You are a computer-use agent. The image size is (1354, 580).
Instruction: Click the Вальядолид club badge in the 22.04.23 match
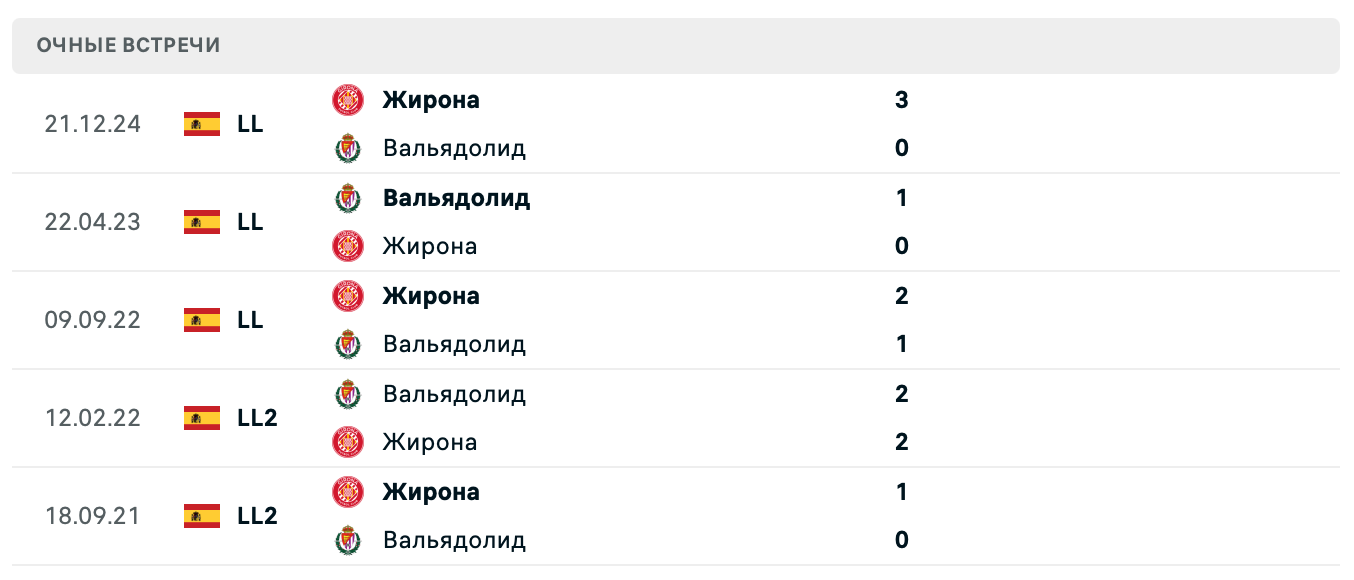pyautogui.click(x=347, y=198)
